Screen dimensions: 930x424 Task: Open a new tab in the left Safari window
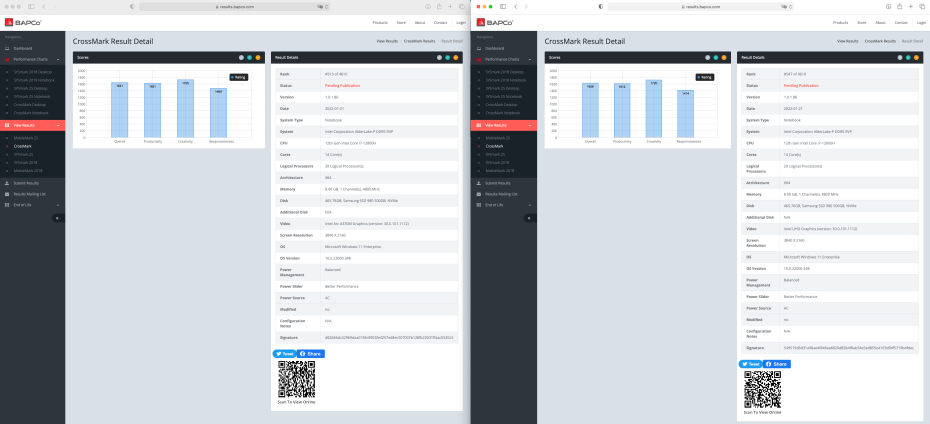coord(450,7)
